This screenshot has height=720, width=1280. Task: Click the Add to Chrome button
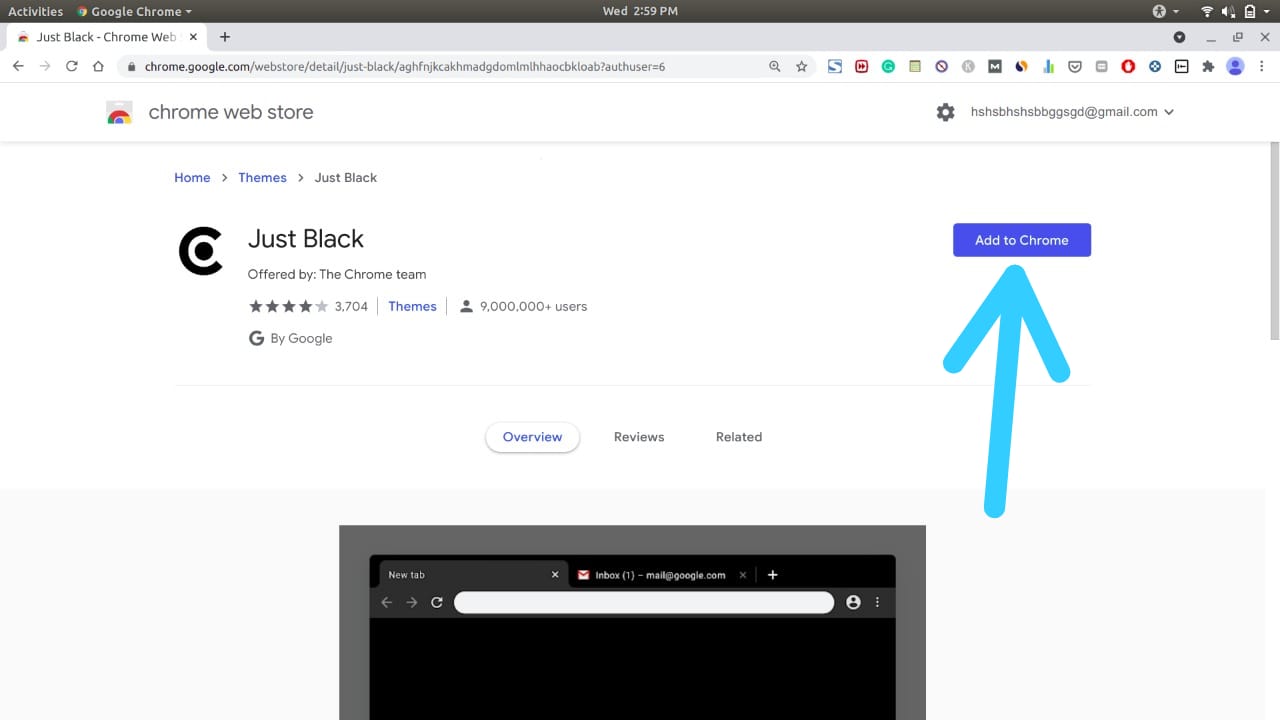point(1022,240)
